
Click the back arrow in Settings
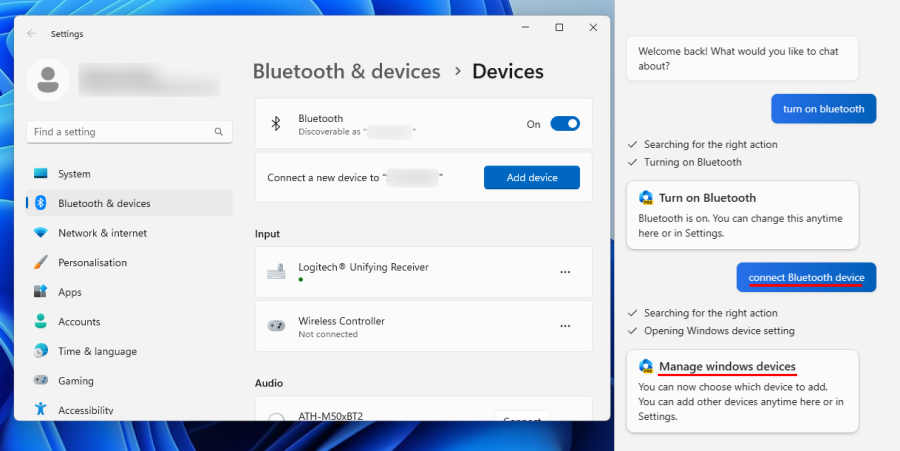click(x=32, y=34)
